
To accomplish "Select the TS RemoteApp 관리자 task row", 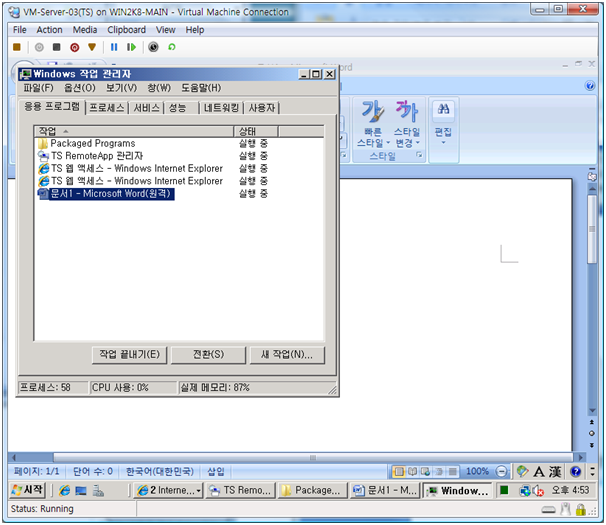I will pyautogui.click(x=179, y=156).
